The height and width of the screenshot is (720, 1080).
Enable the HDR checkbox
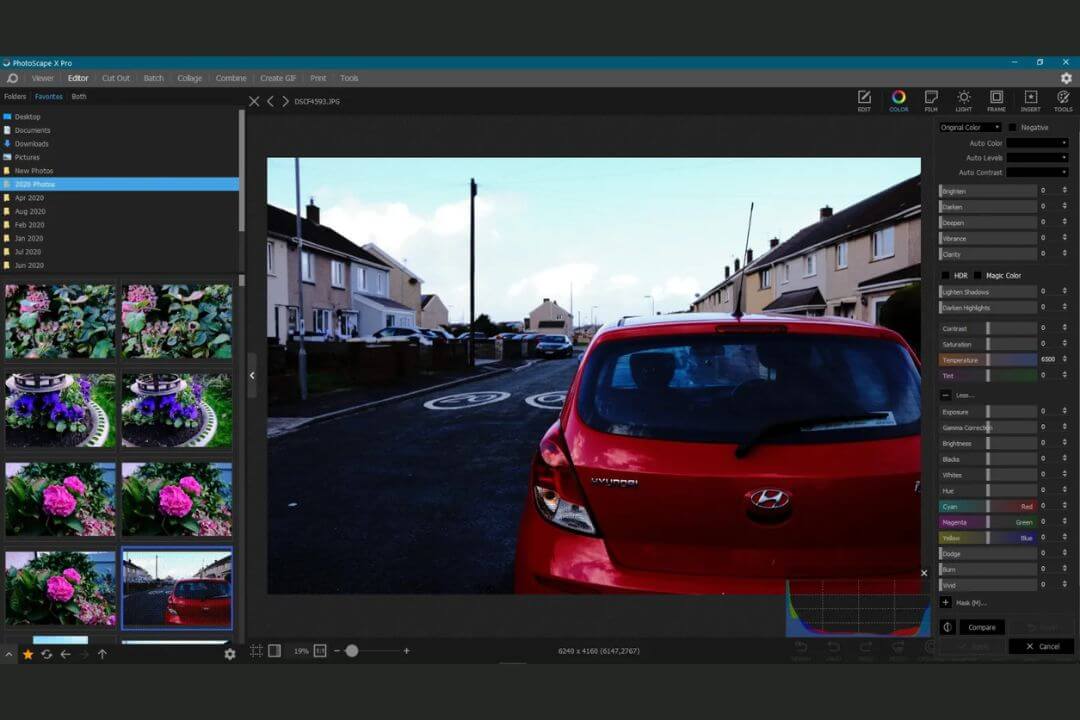click(x=945, y=276)
